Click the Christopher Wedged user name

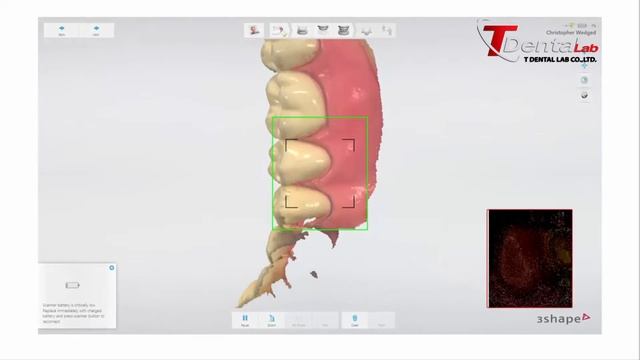(571, 32)
